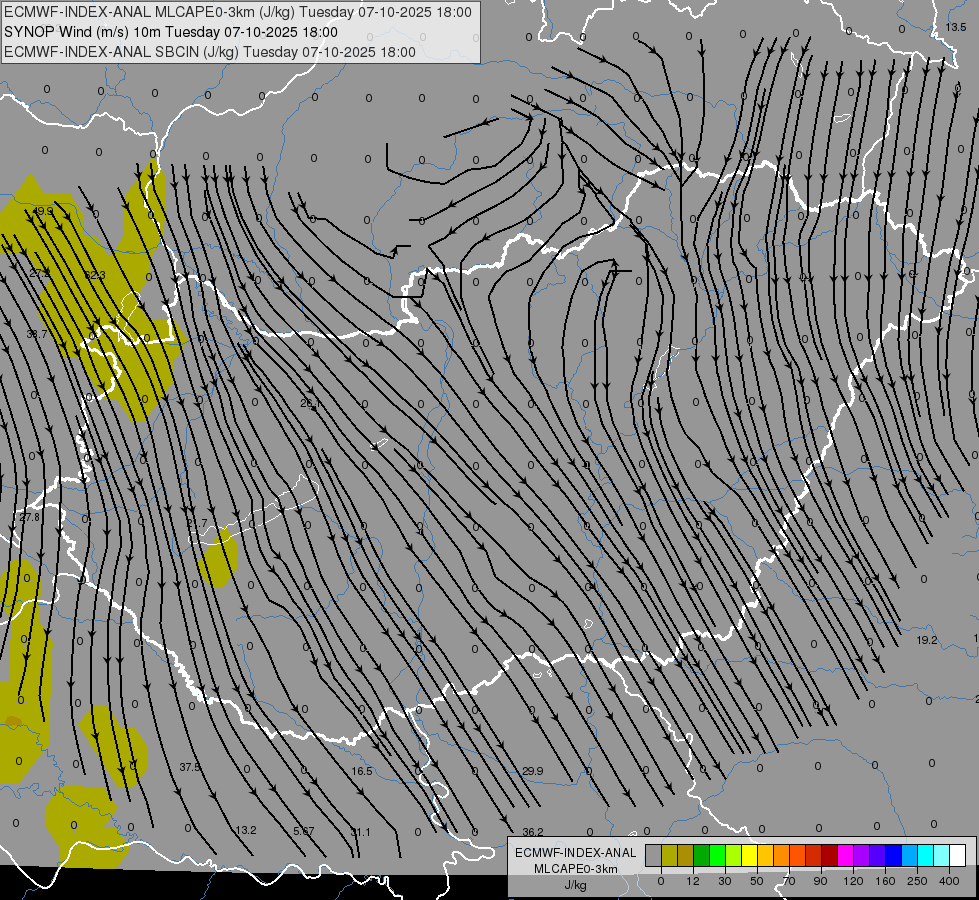979x900 pixels.
Task: Click legend tick label 70
Action: point(789,881)
